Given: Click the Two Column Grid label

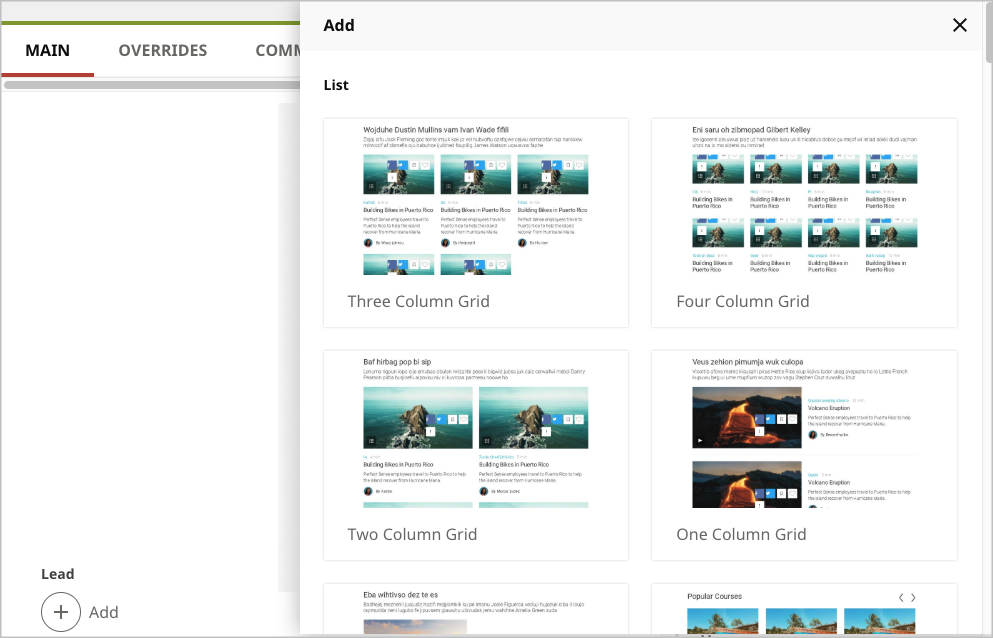Looking at the screenshot, I should coord(412,535).
